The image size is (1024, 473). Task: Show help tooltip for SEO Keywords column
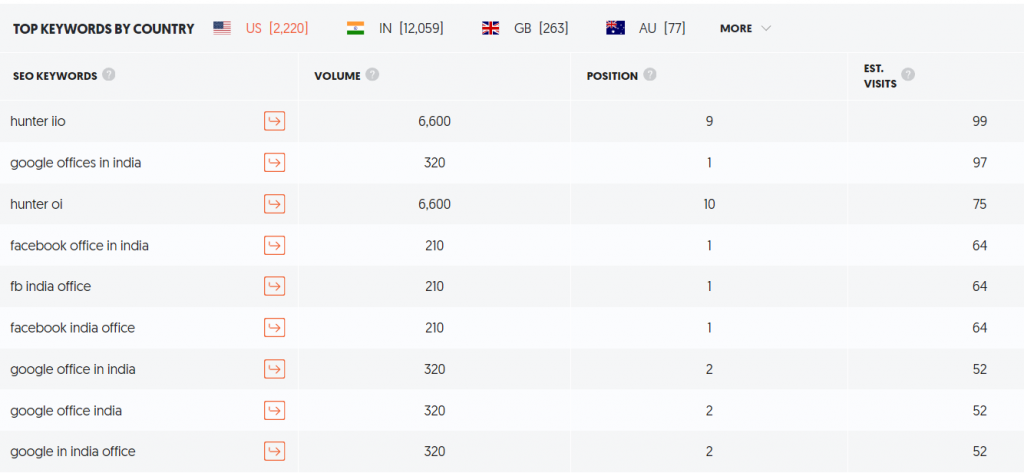click(109, 74)
